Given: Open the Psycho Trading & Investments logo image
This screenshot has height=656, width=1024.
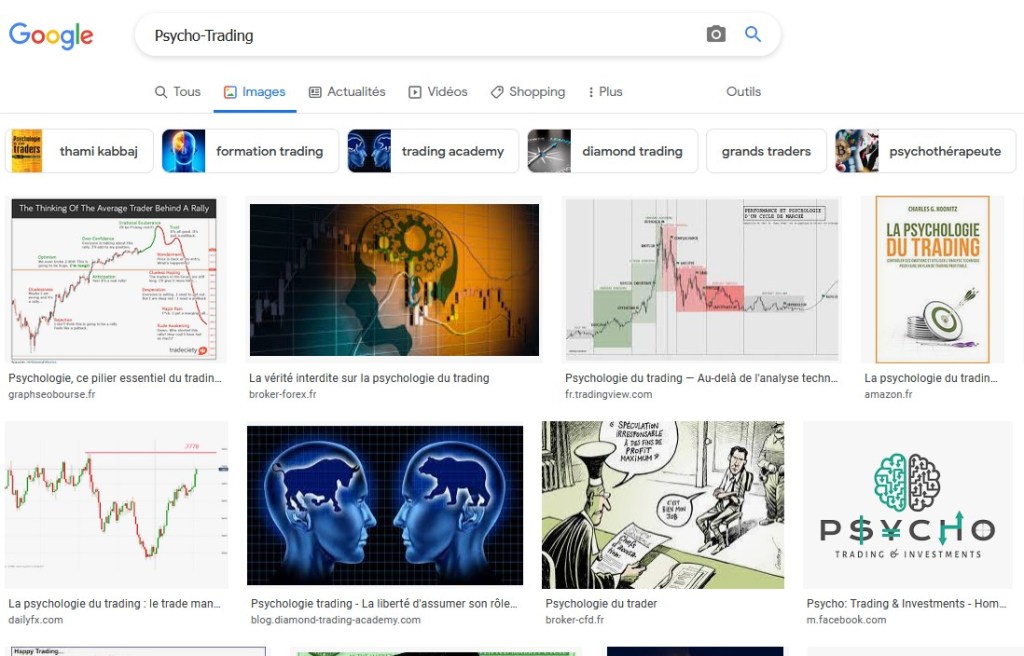Looking at the screenshot, I should coord(908,505).
